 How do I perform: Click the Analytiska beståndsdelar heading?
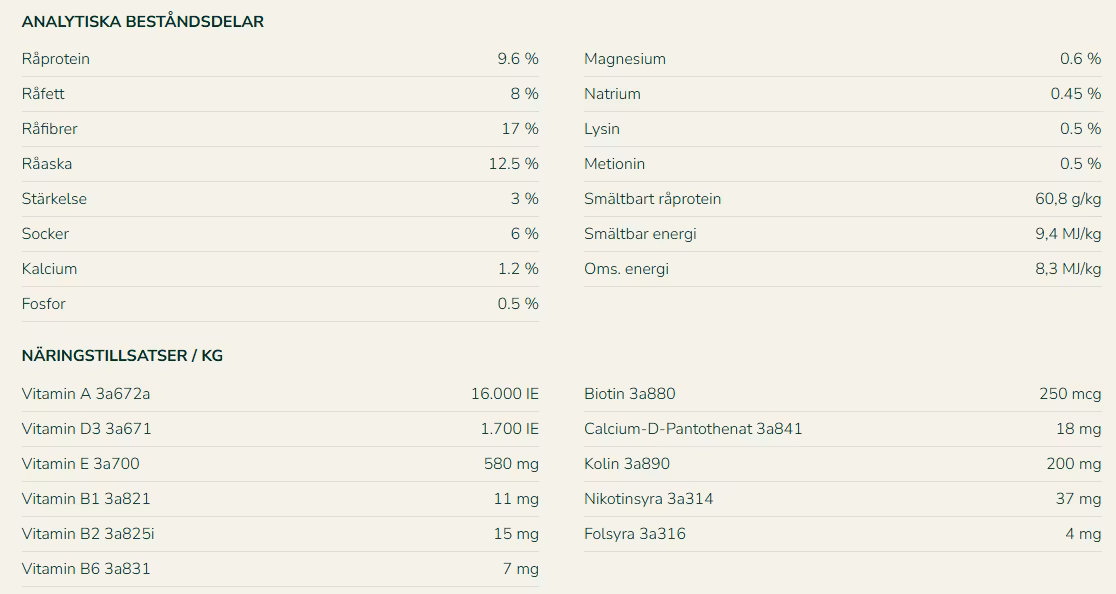point(143,21)
